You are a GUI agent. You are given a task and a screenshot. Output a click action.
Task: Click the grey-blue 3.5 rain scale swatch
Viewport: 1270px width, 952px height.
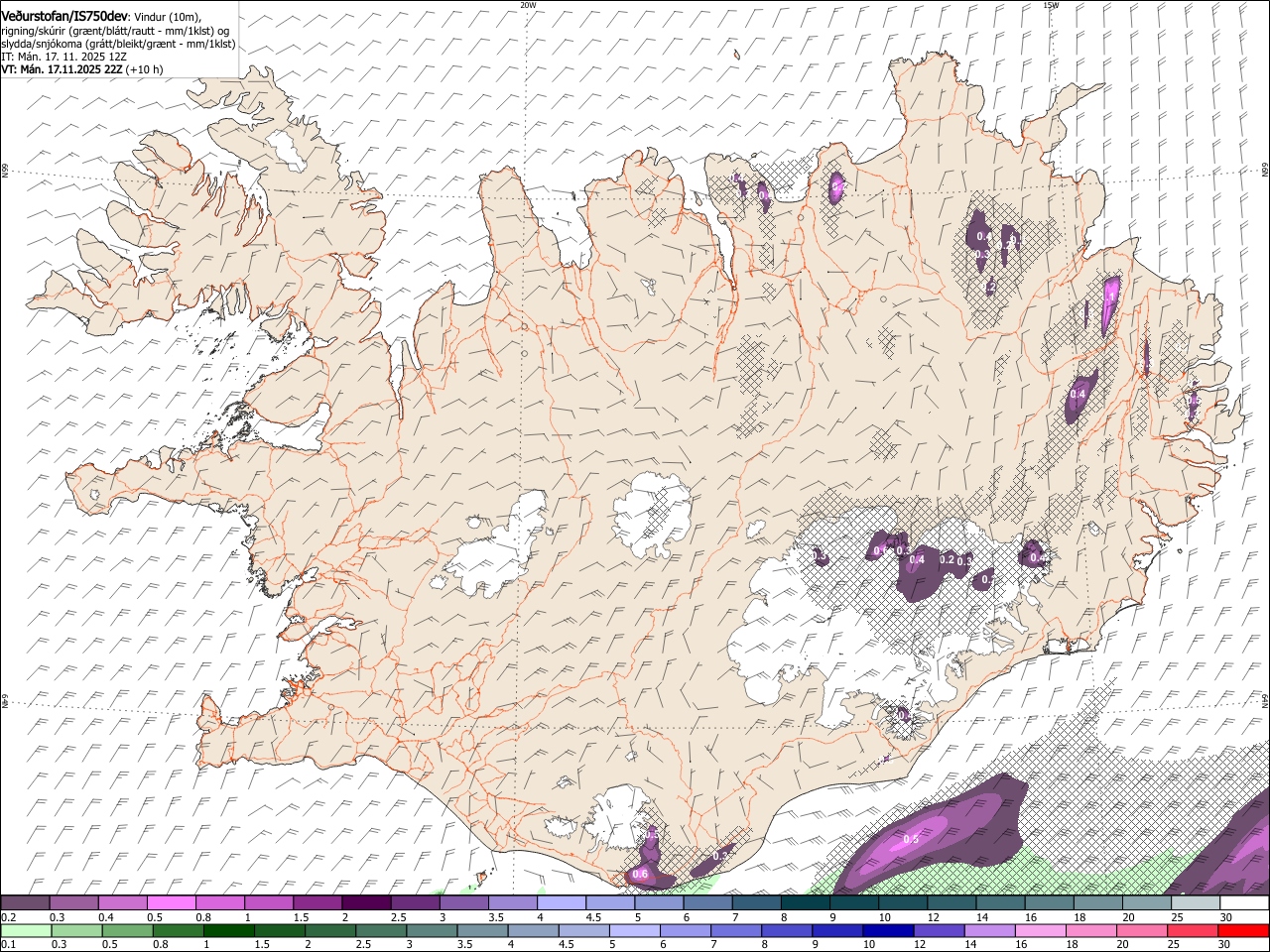481,930
